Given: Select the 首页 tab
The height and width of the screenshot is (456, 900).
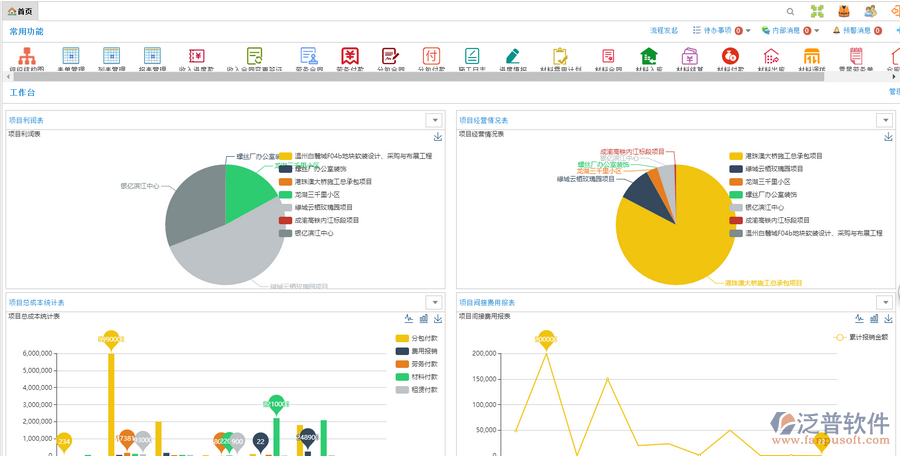Looking at the screenshot, I should point(22,11).
